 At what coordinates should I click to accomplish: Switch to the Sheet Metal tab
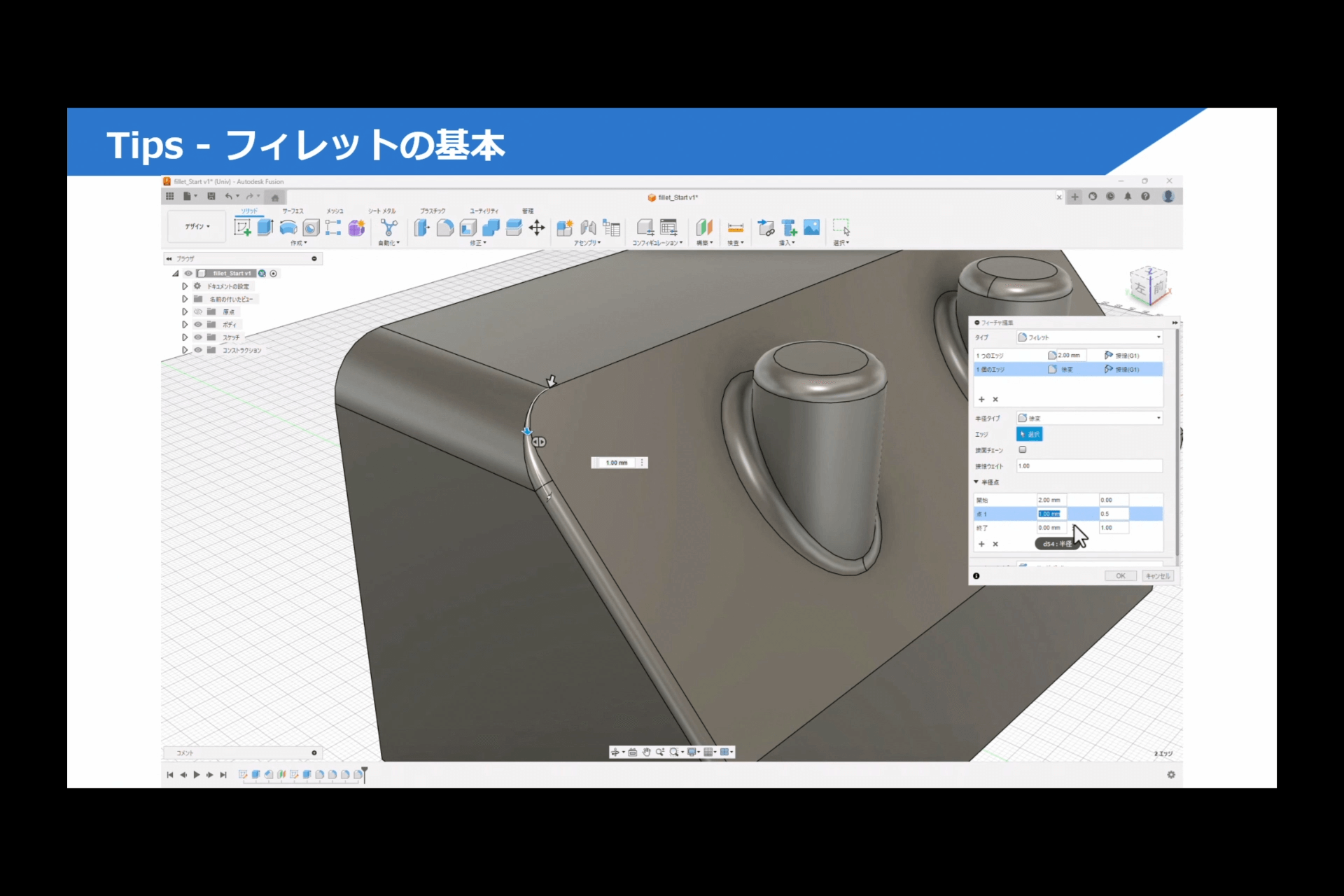pos(382,211)
